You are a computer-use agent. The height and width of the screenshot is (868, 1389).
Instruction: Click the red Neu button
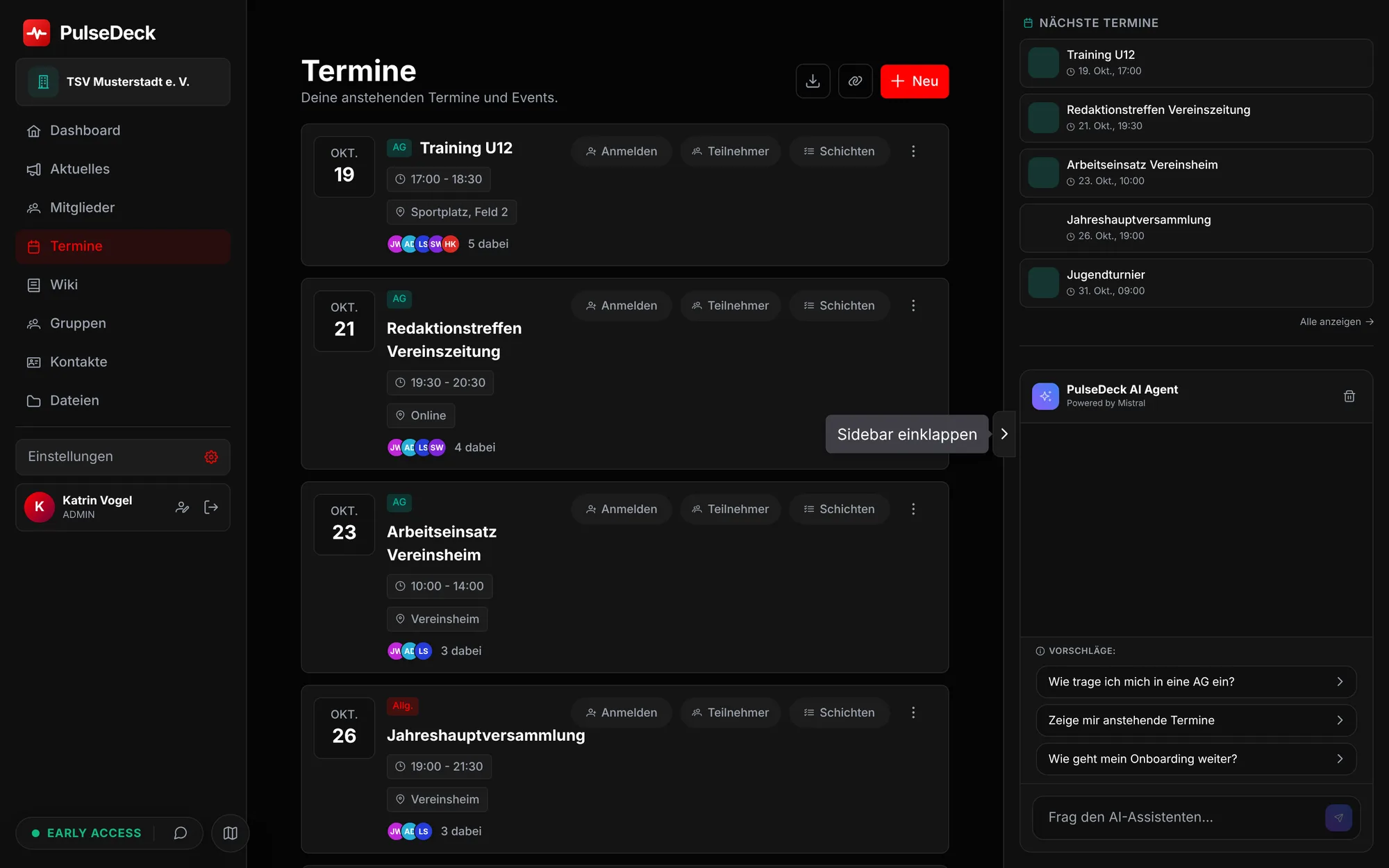(914, 81)
